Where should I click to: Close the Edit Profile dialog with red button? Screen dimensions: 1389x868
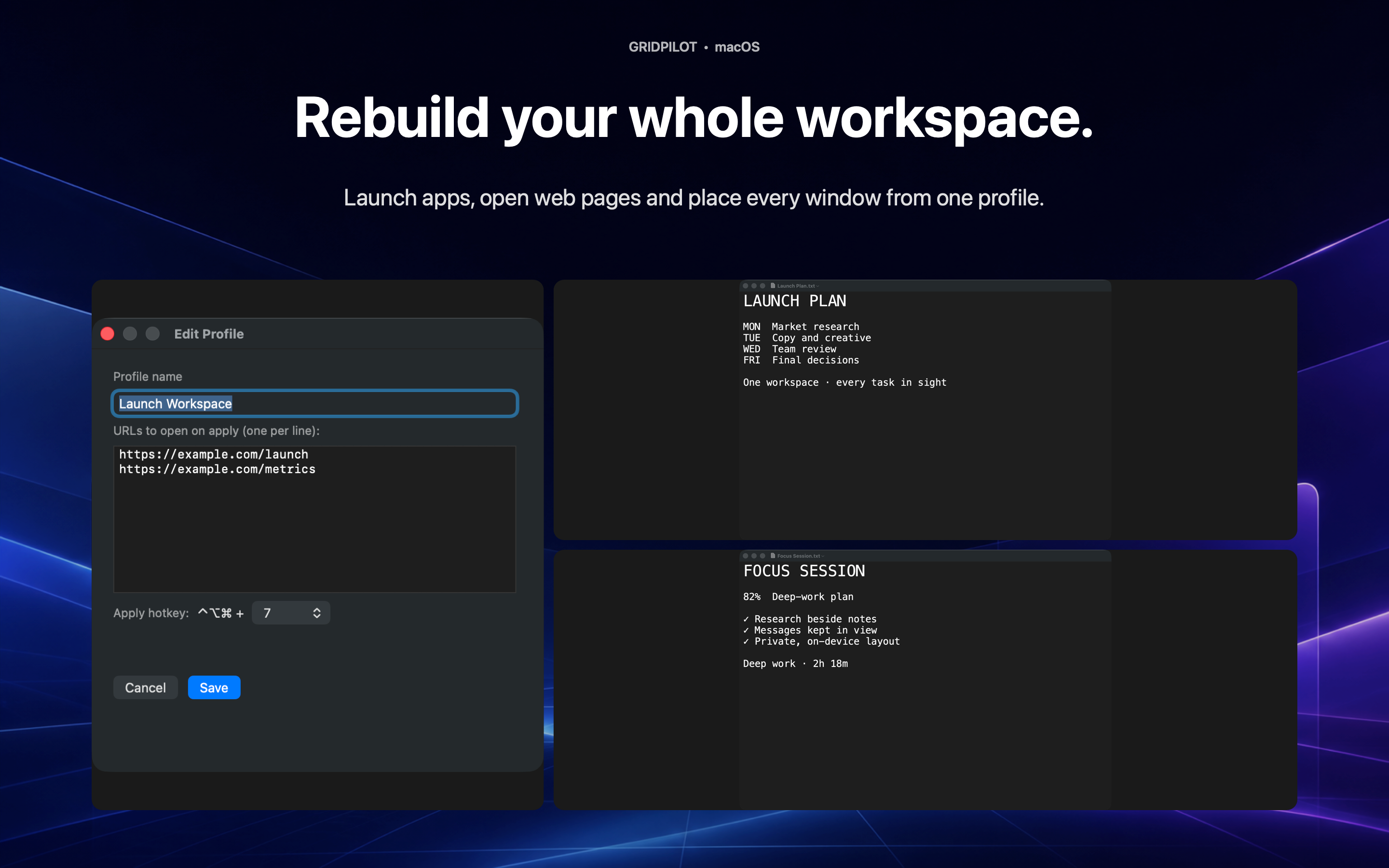[x=108, y=334]
